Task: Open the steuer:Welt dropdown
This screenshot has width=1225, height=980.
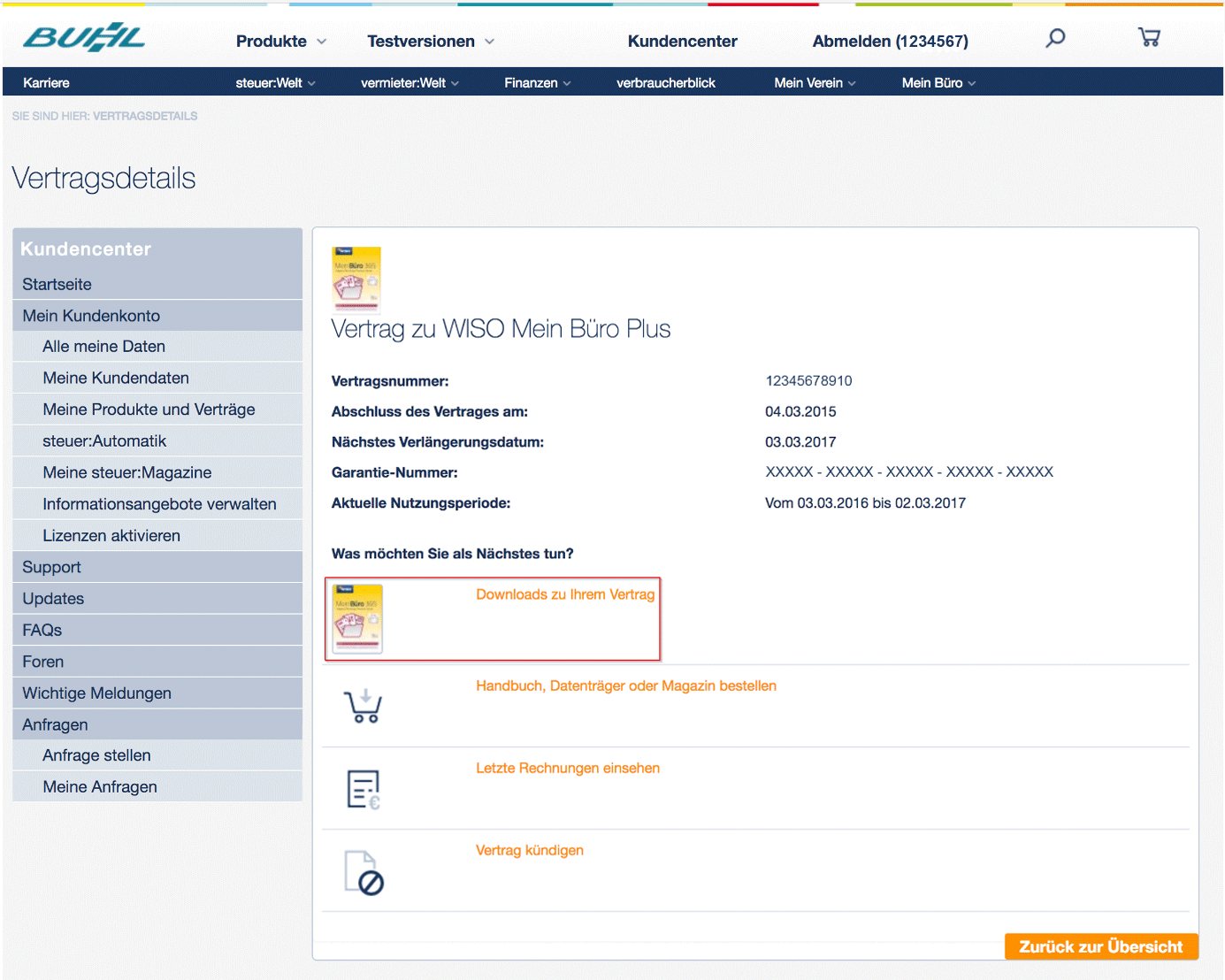Action: click(x=275, y=83)
